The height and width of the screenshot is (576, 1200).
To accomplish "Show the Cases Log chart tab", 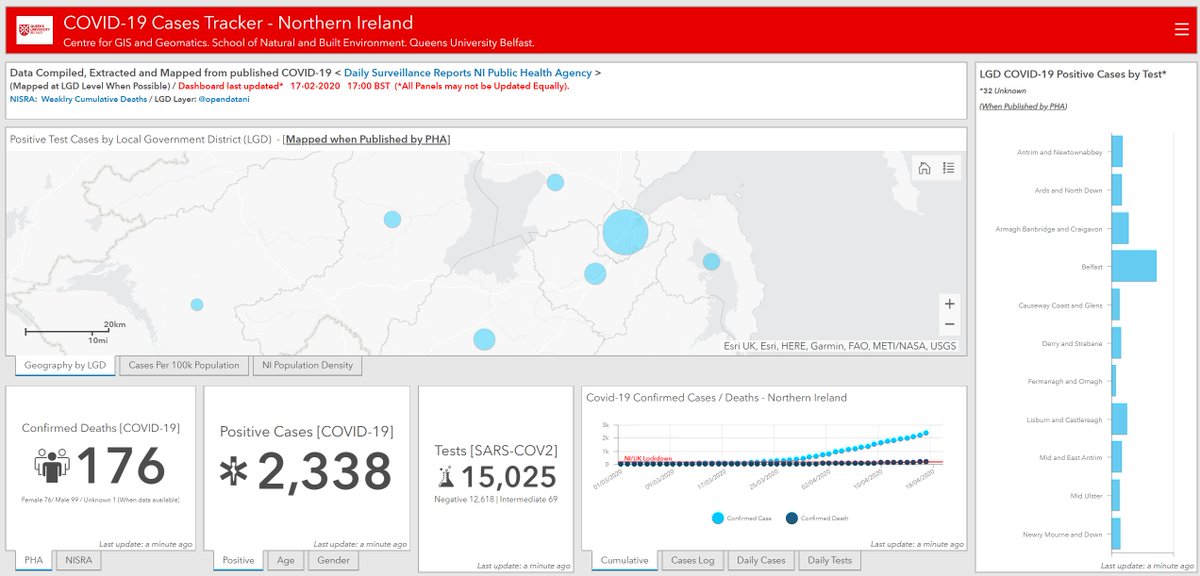I will pos(692,560).
